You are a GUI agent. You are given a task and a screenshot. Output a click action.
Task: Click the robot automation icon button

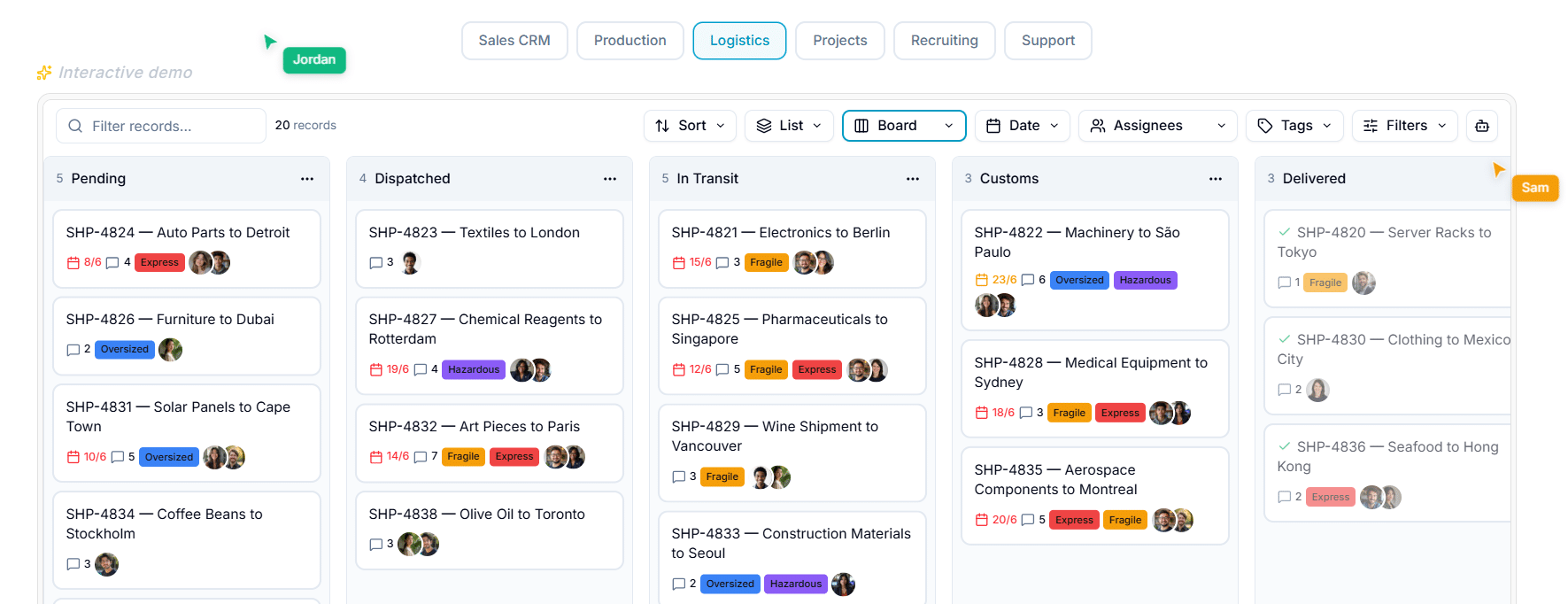(x=1482, y=126)
